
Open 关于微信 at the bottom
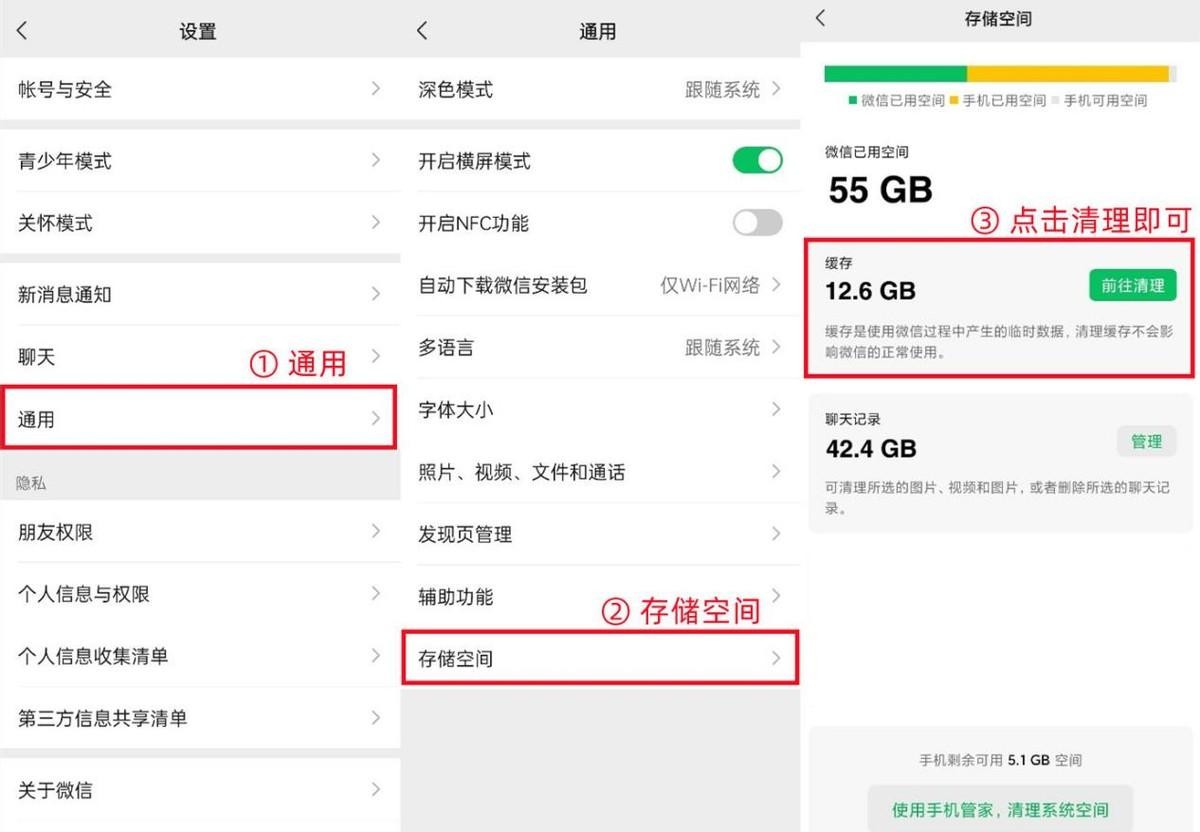[x=200, y=790]
